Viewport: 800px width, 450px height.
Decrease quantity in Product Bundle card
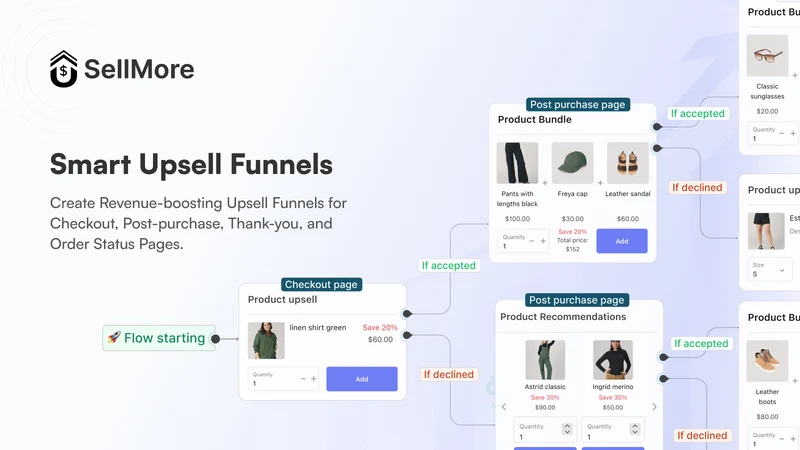click(532, 241)
